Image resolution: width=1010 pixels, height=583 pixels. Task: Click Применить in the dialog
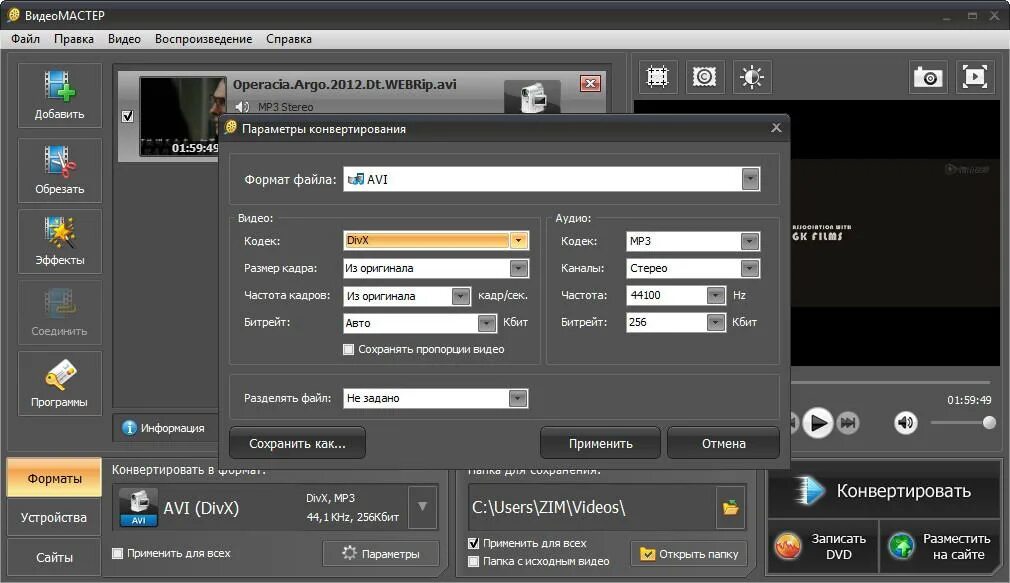pyautogui.click(x=600, y=443)
